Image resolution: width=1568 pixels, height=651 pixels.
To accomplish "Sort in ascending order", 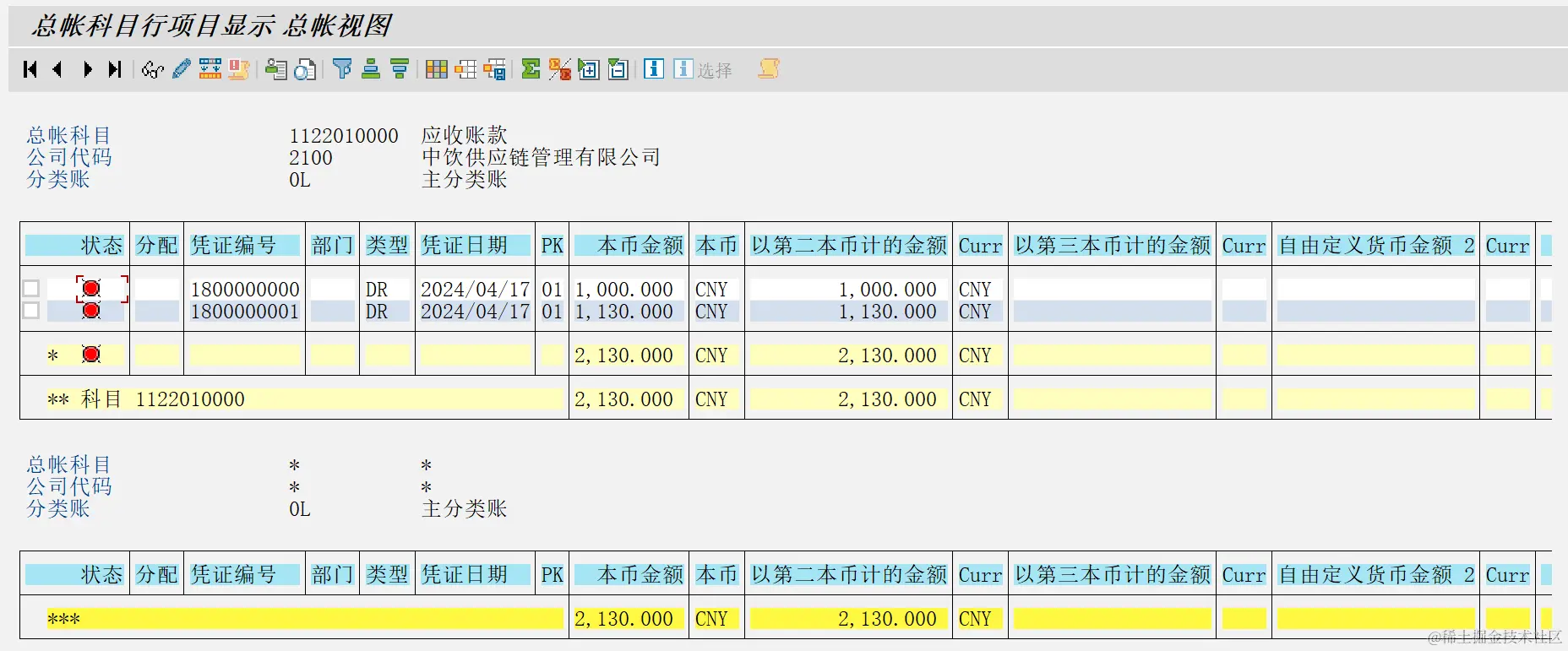I will pos(371,69).
